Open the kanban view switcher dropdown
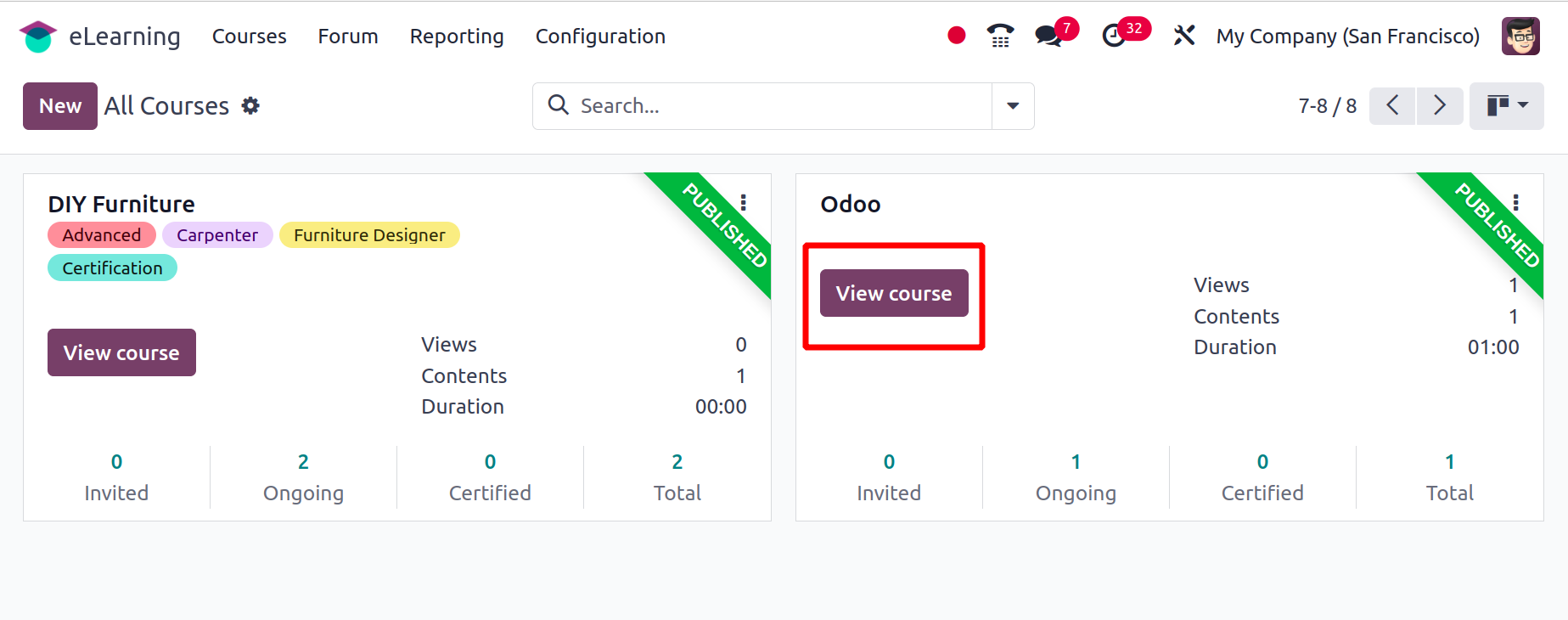The image size is (1568, 620). [x=1506, y=106]
